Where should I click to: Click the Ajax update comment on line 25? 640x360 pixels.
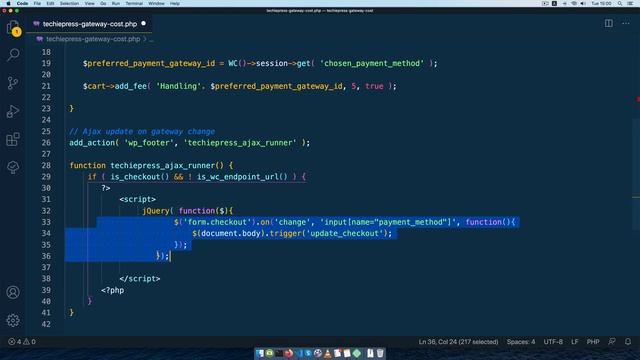(142, 131)
